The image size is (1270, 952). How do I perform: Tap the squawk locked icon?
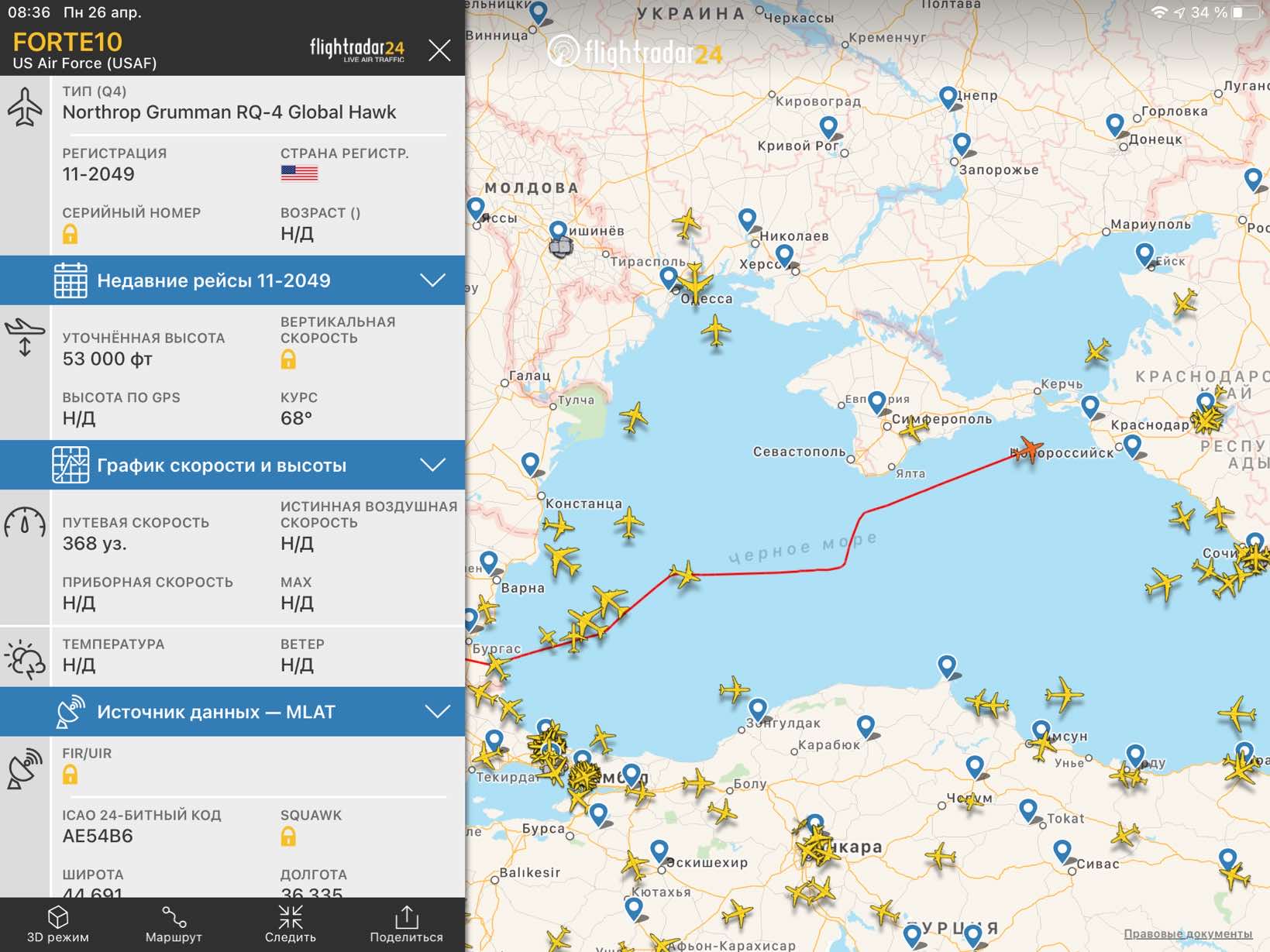[288, 836]
